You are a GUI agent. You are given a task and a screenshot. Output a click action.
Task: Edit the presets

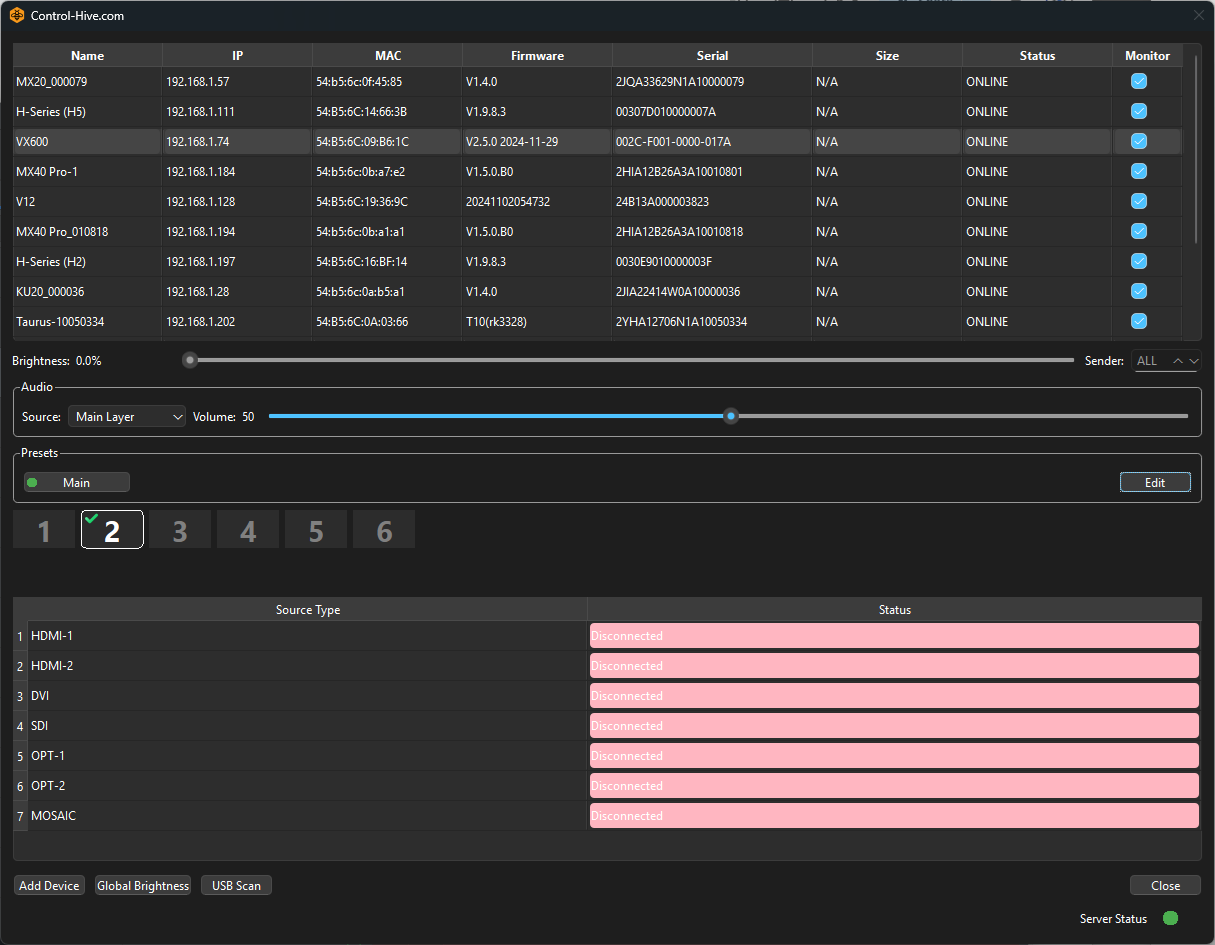(1155, 483)
